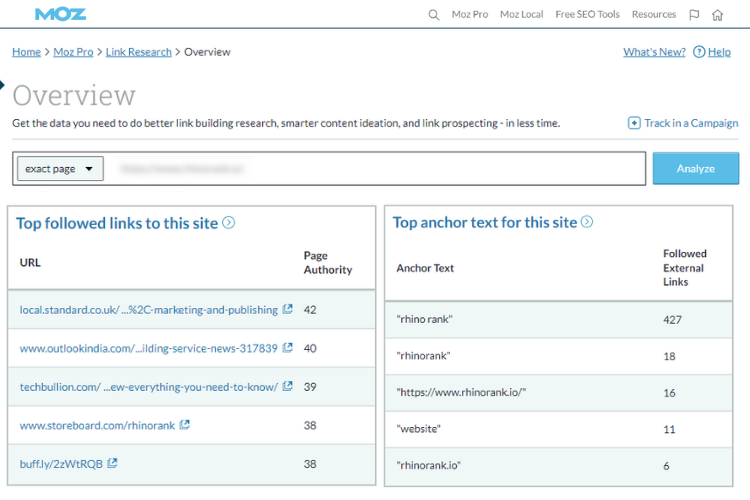Open www.storeboard.com/rhinorank link
This screenshot has width=750, height=500.
point(97,425)
